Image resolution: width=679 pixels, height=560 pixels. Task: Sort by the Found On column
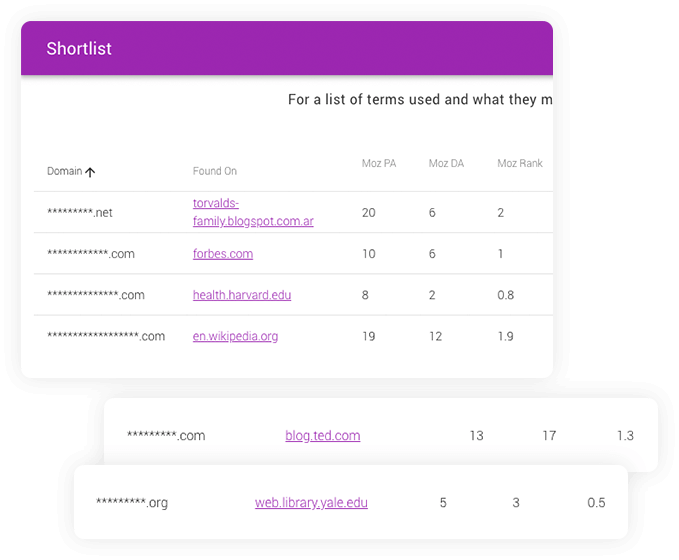tap(215, 171)
